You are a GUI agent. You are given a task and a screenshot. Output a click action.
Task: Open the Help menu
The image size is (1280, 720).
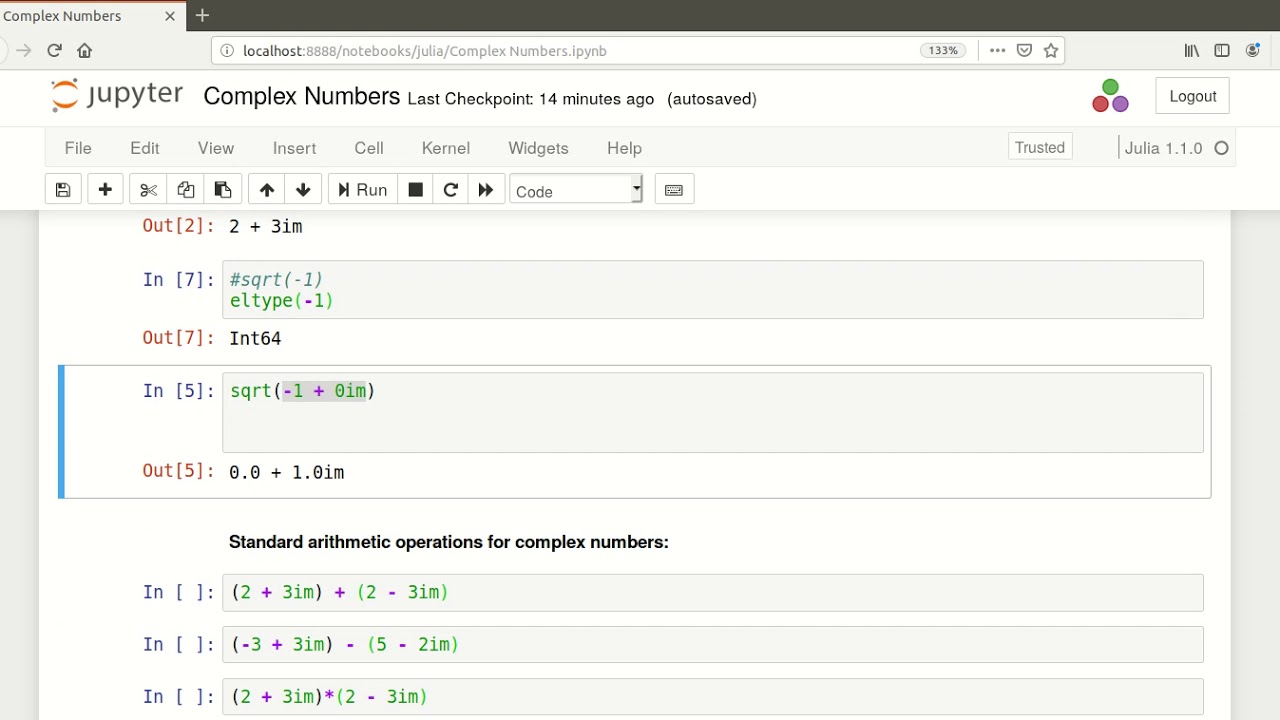pos(624,148)
